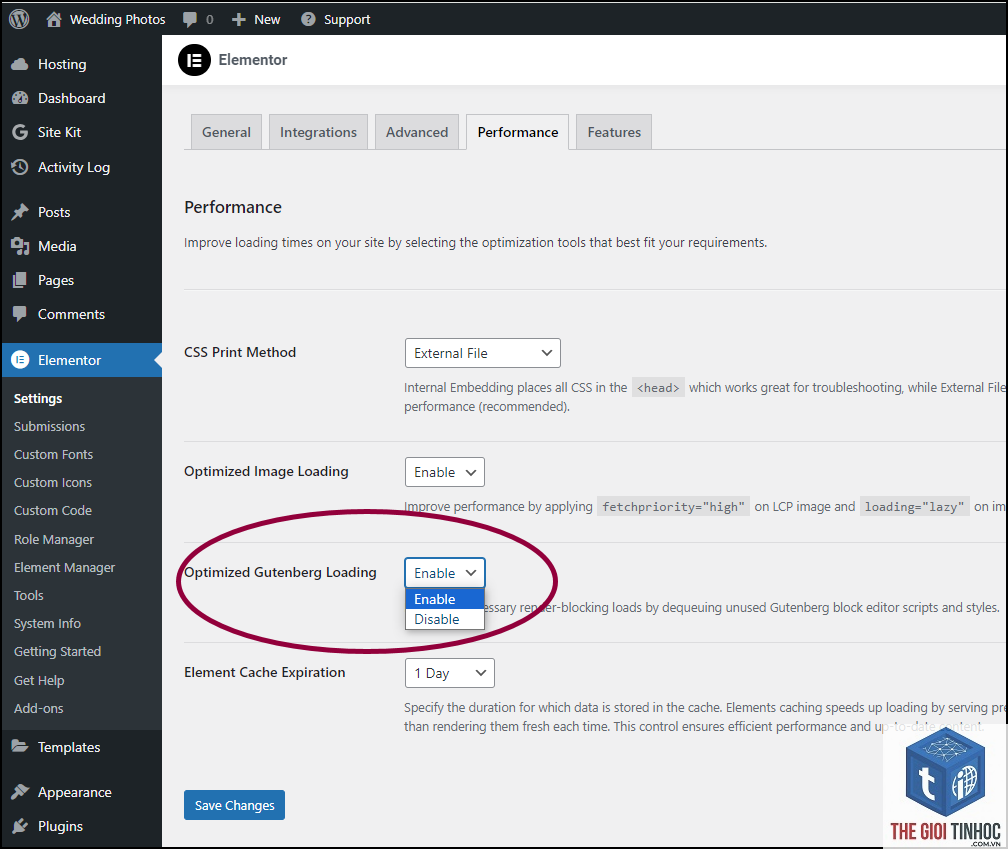
Task: Select Enable option in Gutenberg dropdown list
Action: 444,599
